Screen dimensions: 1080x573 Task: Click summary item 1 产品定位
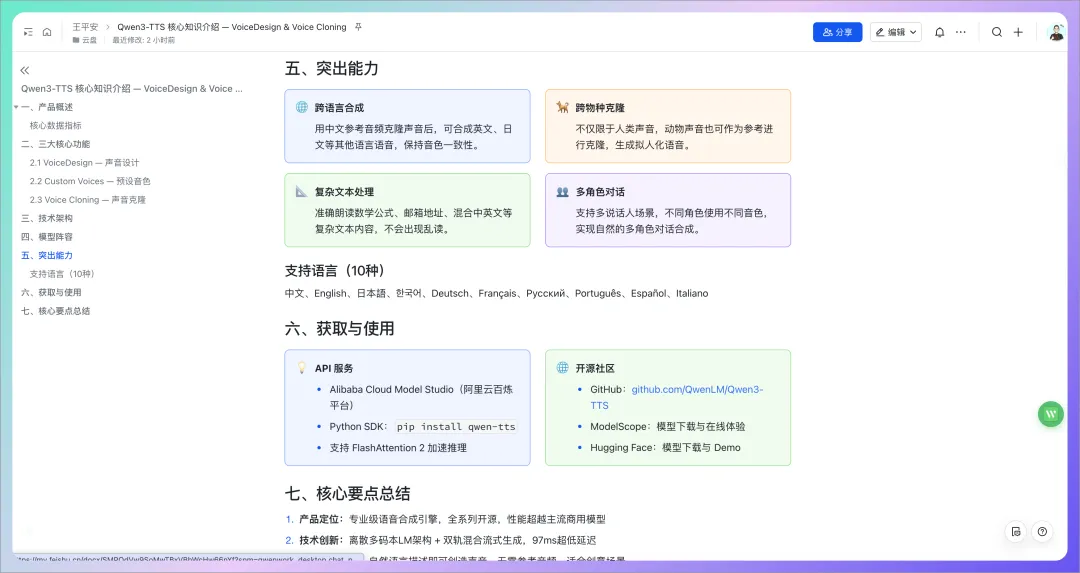452,519
